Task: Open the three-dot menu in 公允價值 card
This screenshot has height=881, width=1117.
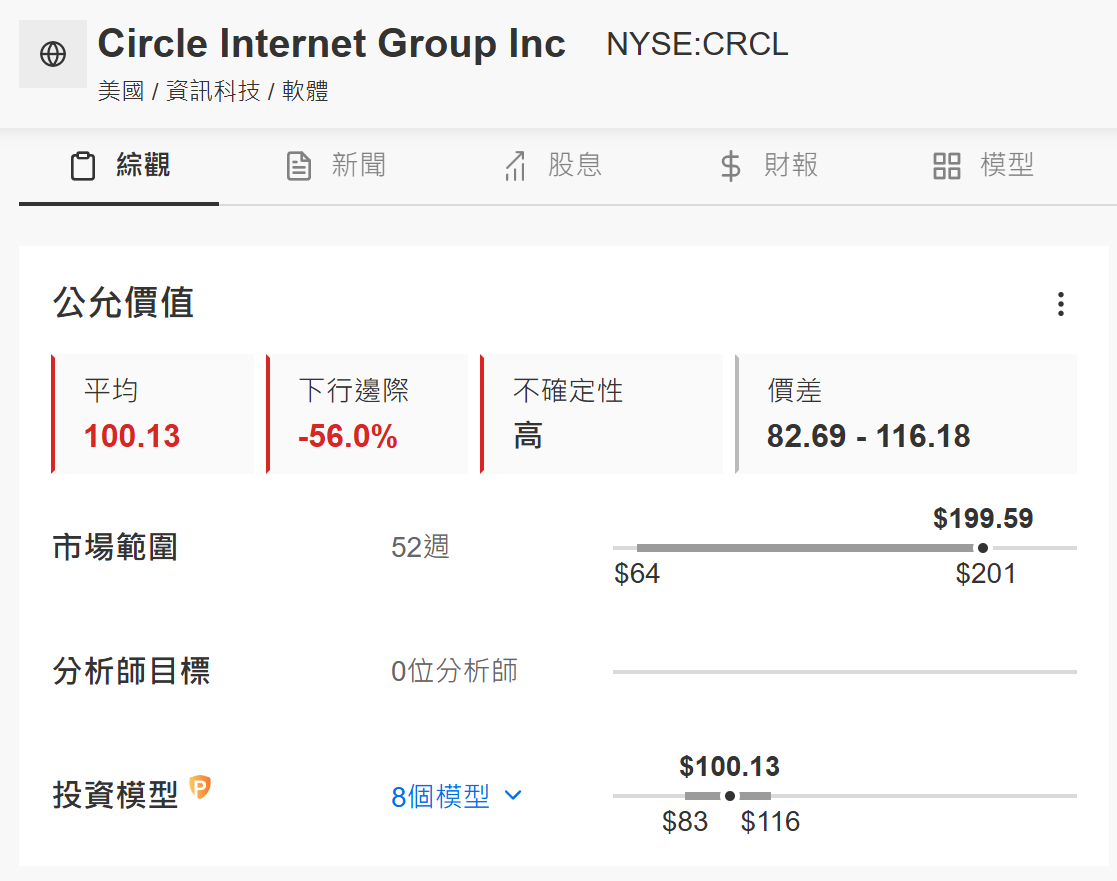Action: [1061, 304]
